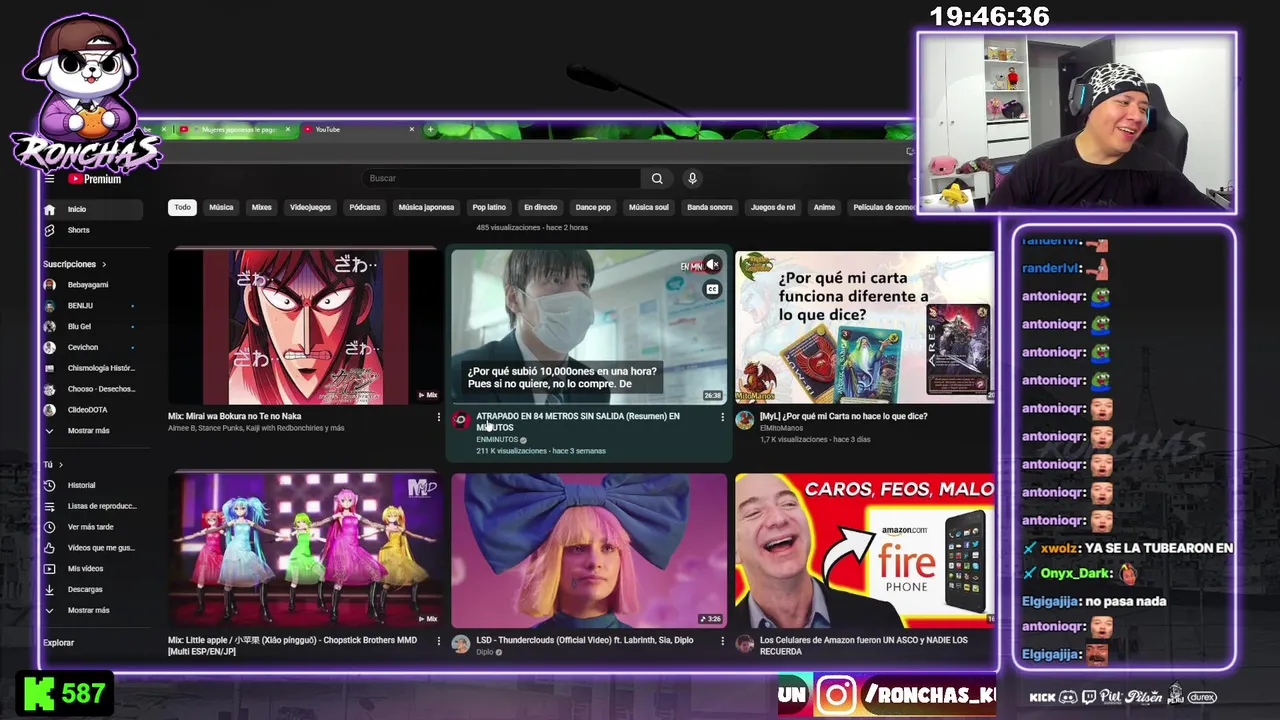
Task: Open title ATRAPADO EN 84 METROS SIN SALIDA
Action: click(x=577, y=422)
